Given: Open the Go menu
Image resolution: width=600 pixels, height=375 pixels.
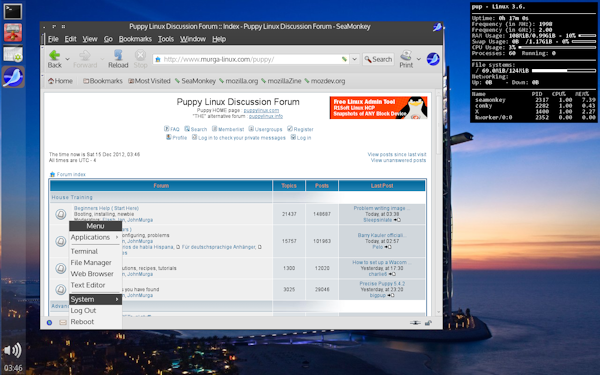Looking at the screenshot, I should pyautogui.click(x=108, y=39).
